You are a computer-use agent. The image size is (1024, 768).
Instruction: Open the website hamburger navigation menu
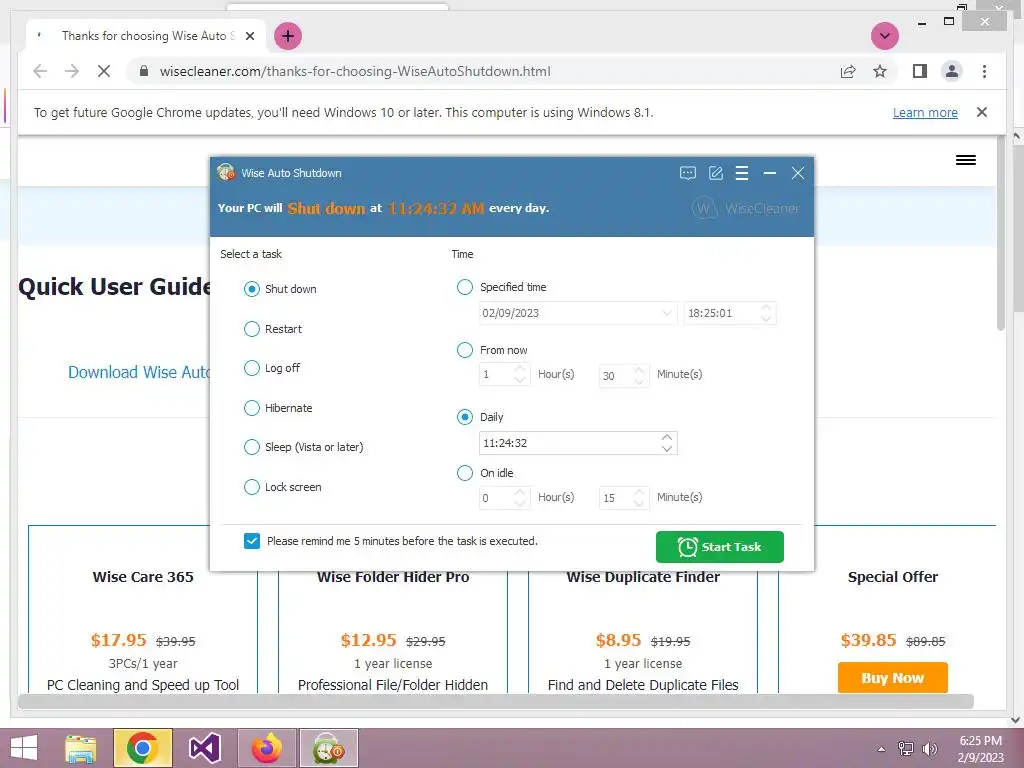coord(966,160)
